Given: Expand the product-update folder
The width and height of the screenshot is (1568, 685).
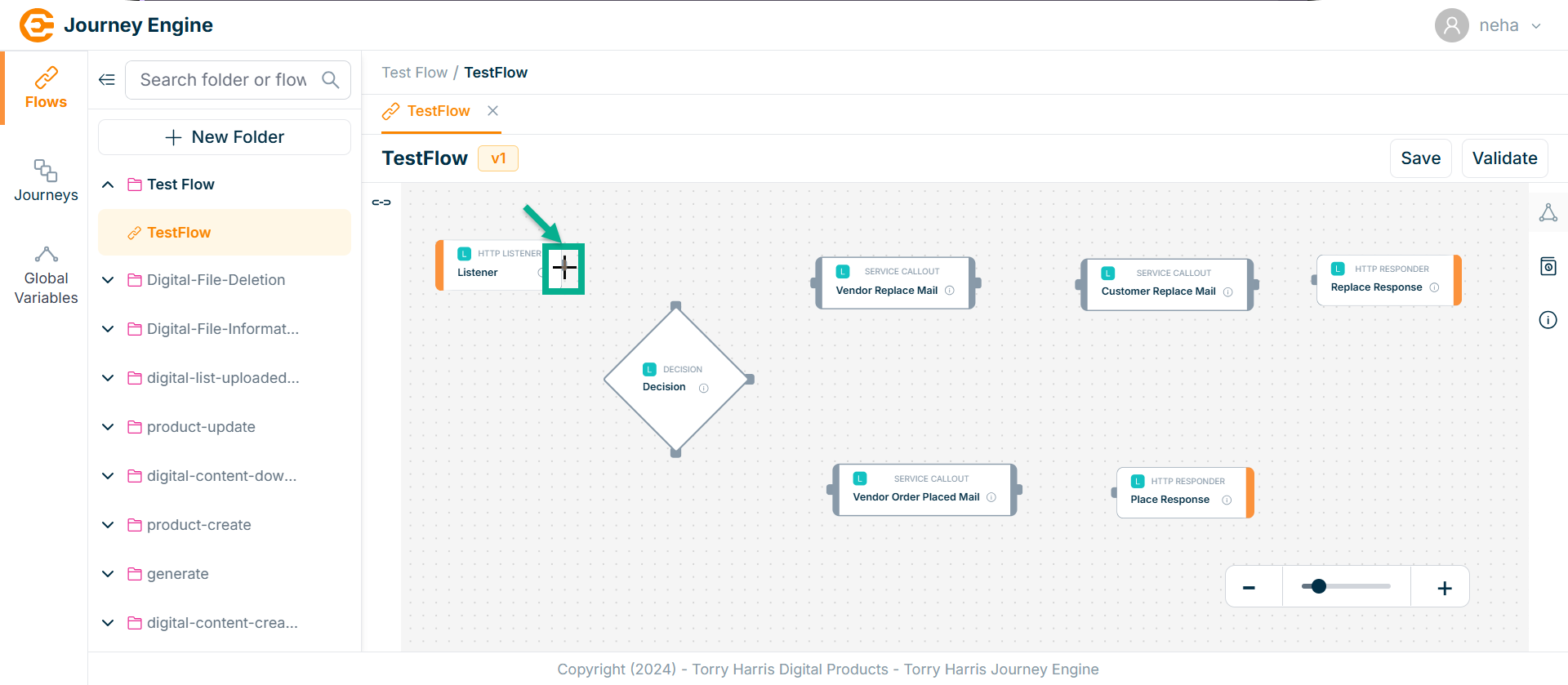Looking at the screenshot, I should pyautogui.click(x=108, y=427).
